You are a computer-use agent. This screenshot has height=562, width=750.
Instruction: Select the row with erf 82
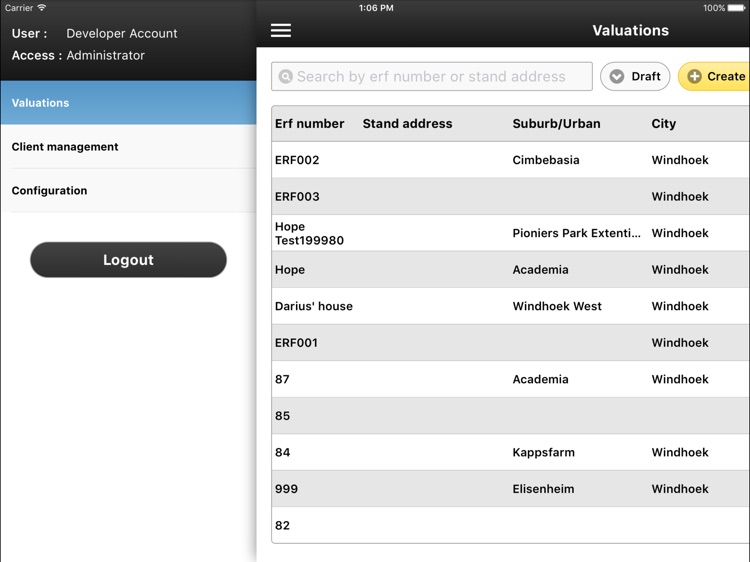coord(510,525)
